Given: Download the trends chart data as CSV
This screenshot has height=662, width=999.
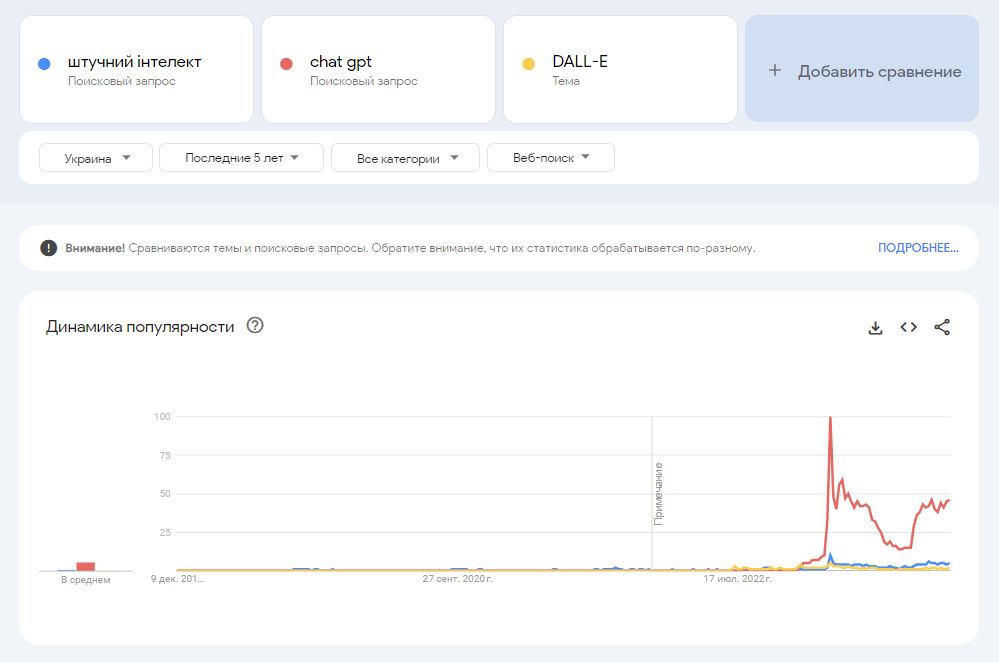Looking at the screenshot, I should tap(876, 326).
